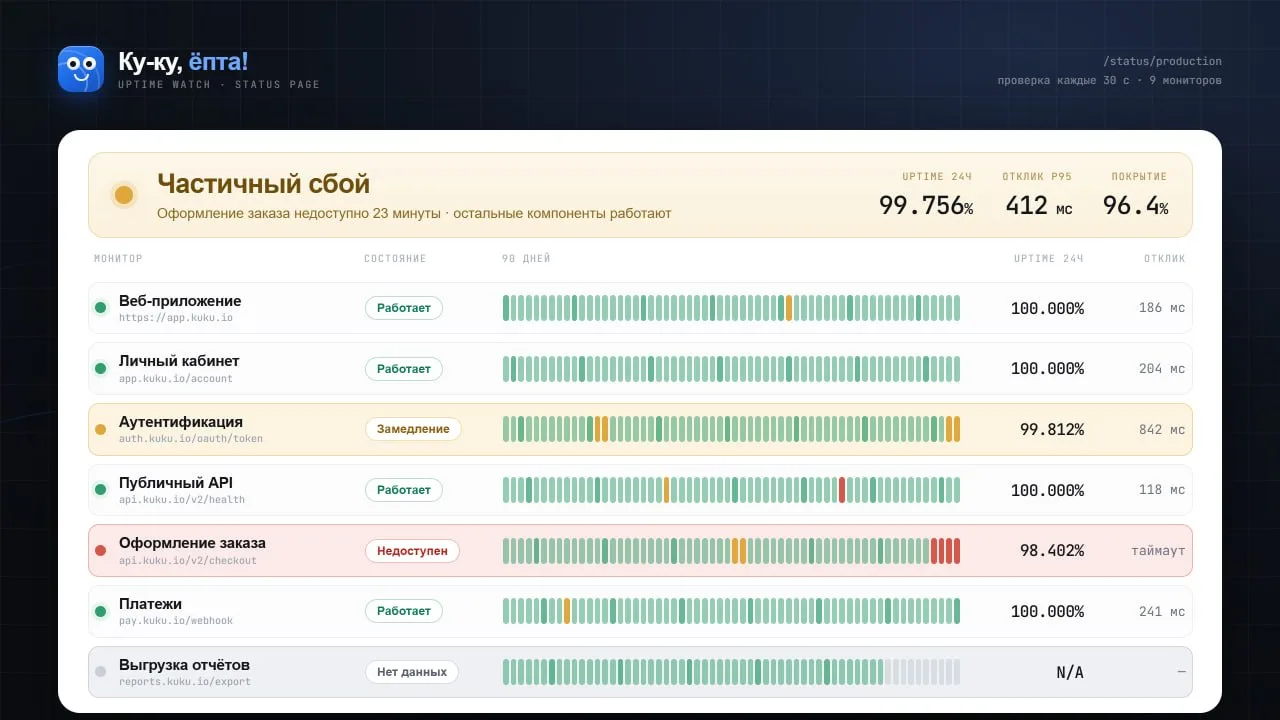
Task: Click green status dot beside Личный кабинет
Action: (x=100, y=369)
